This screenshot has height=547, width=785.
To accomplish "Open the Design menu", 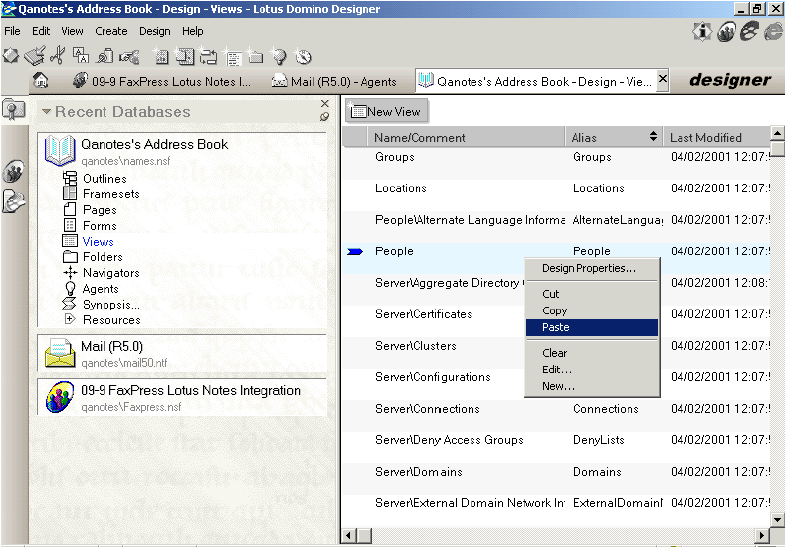I will pos(155,31).
